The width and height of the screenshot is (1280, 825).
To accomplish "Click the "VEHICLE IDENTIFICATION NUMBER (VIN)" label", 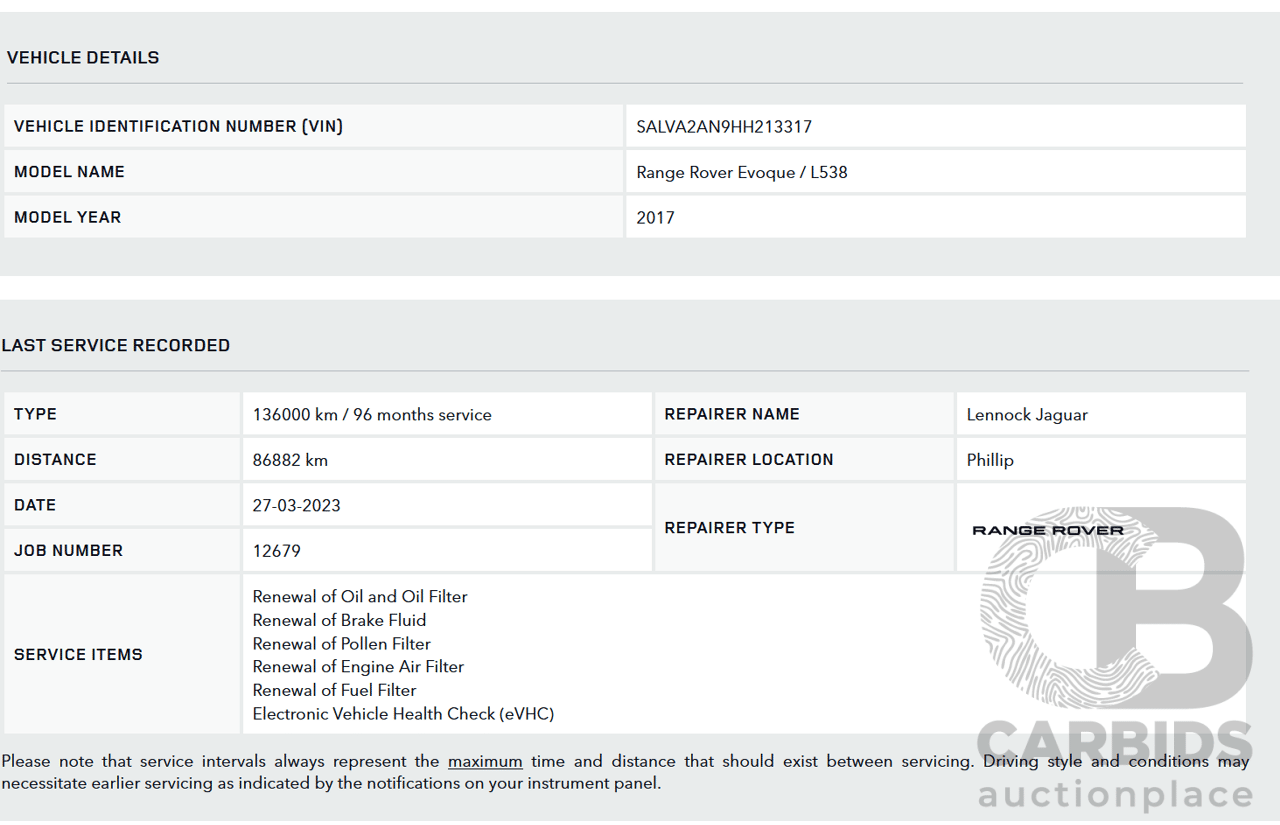I will click(x=178, y=126).
